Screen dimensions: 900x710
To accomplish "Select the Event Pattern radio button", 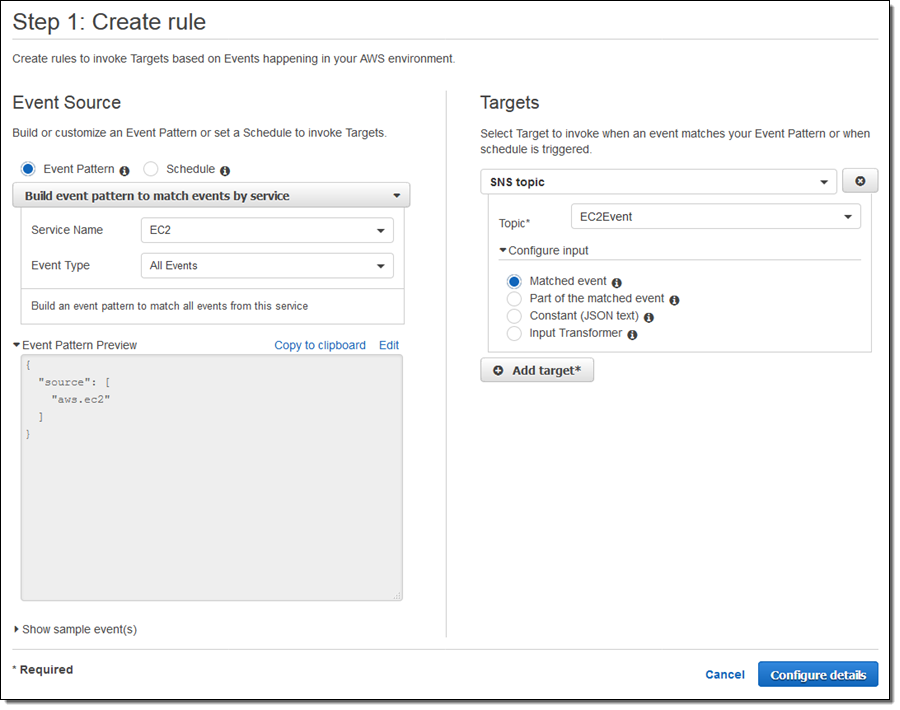I will pyautogui.click(x=28, y=169).
